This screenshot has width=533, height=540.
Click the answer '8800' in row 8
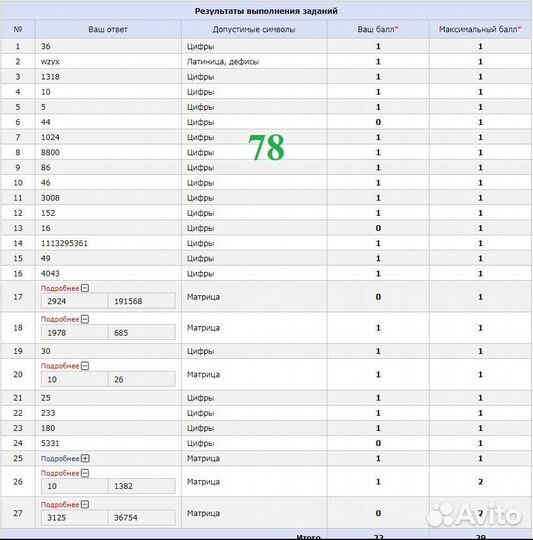tap(50, 152)
